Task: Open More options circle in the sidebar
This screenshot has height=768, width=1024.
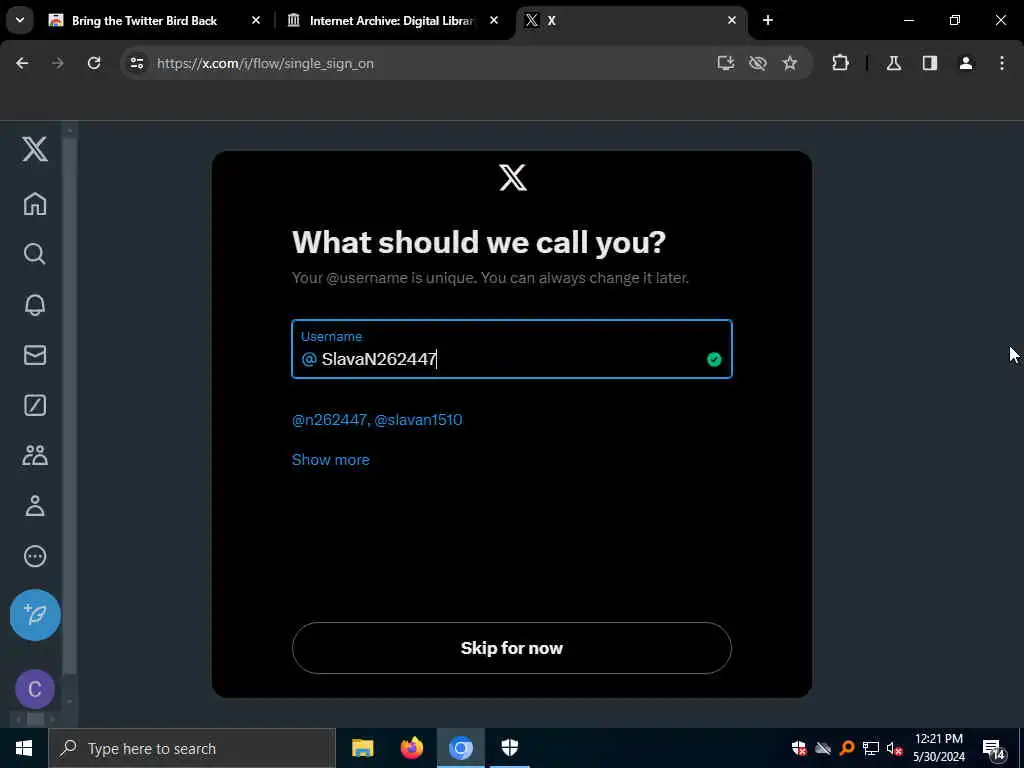Action: pyautogui.click(x=35, y=556)
